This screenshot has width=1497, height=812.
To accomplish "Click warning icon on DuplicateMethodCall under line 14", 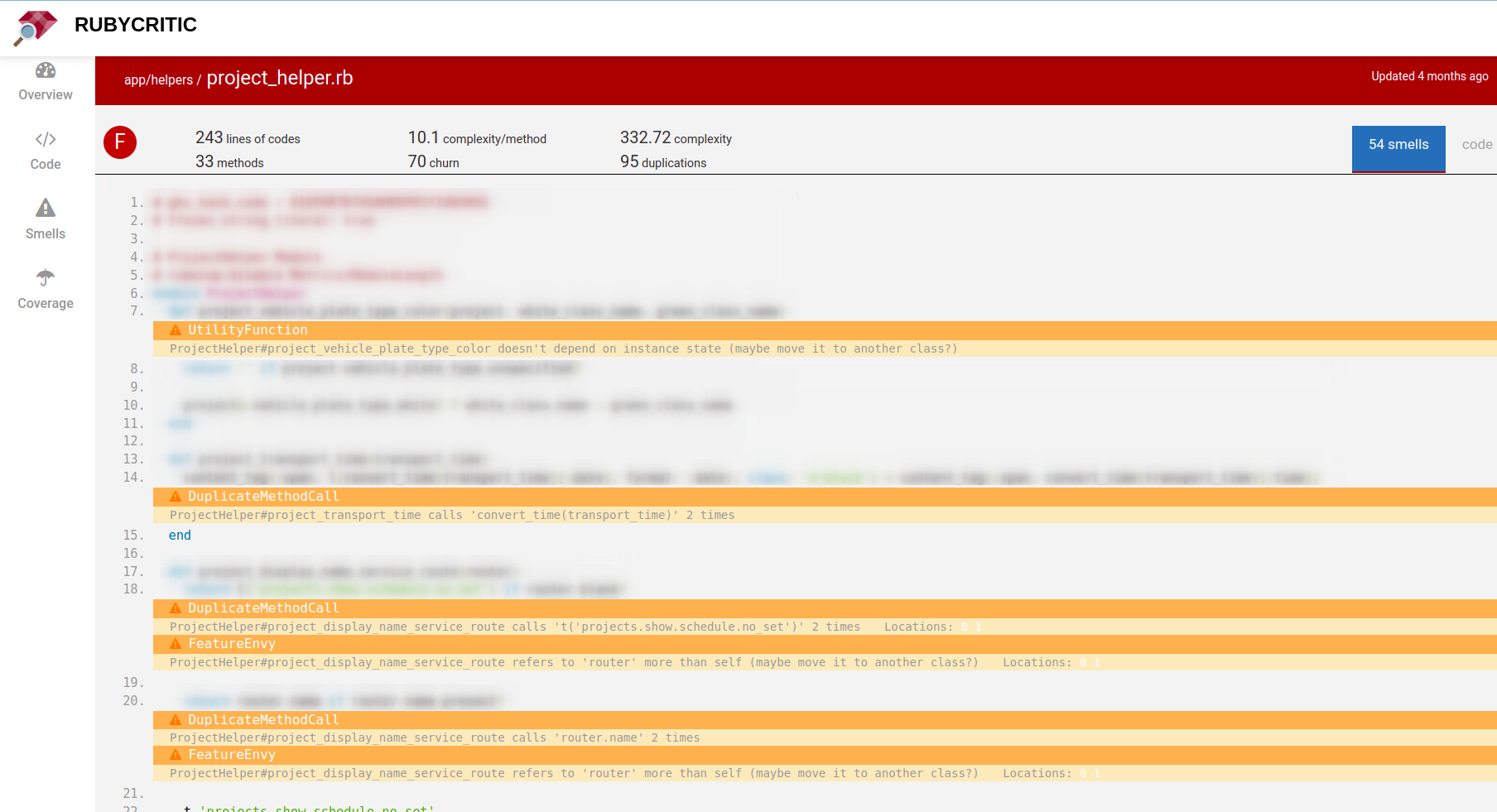I will coord(176,497).
